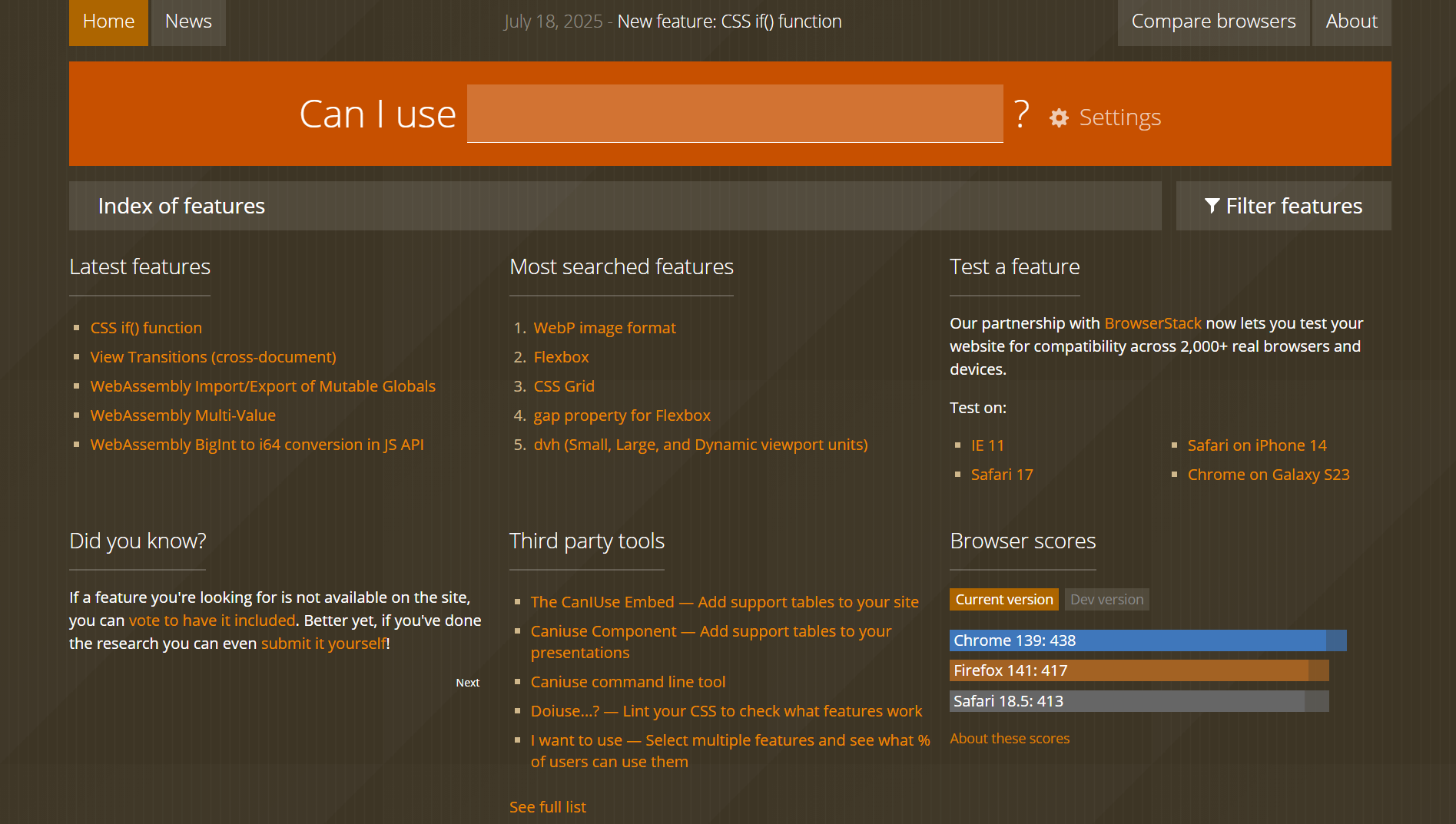Image resolution: width=1456 pixels, height=824 pixels.
Task: Open the Caniuse Component link
Action: click(711, 642)
